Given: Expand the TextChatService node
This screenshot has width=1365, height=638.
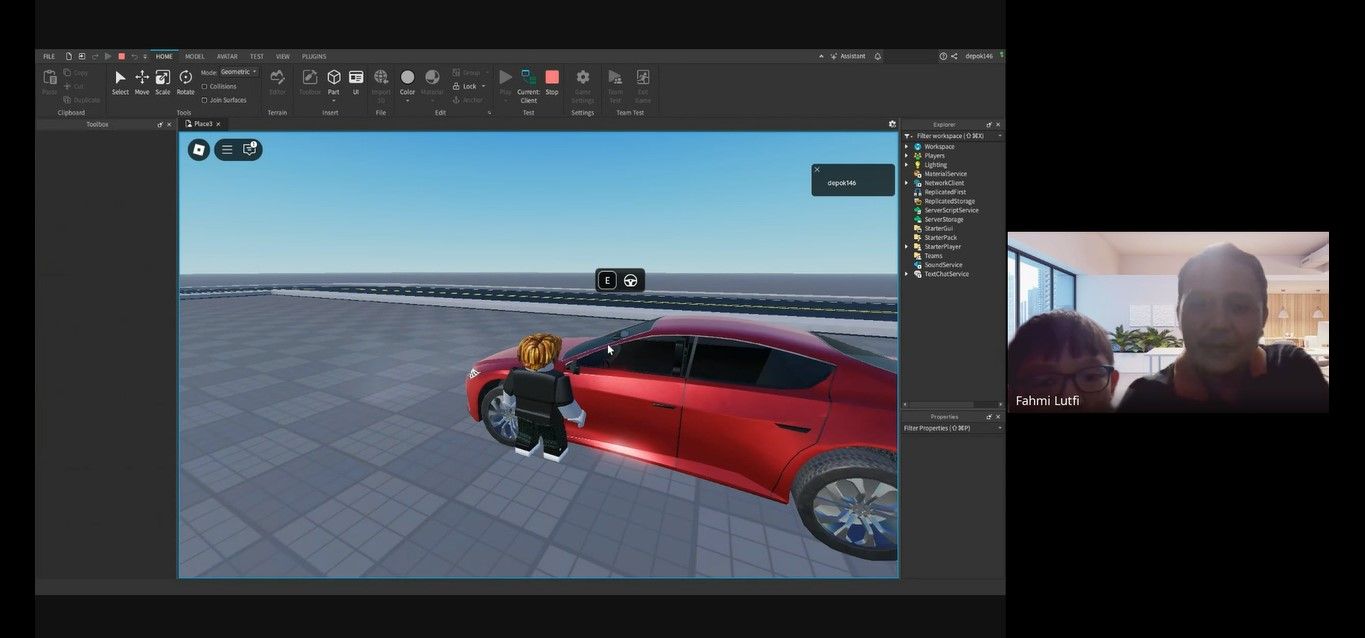Looking at the screenshot, I should coord(907,274).
